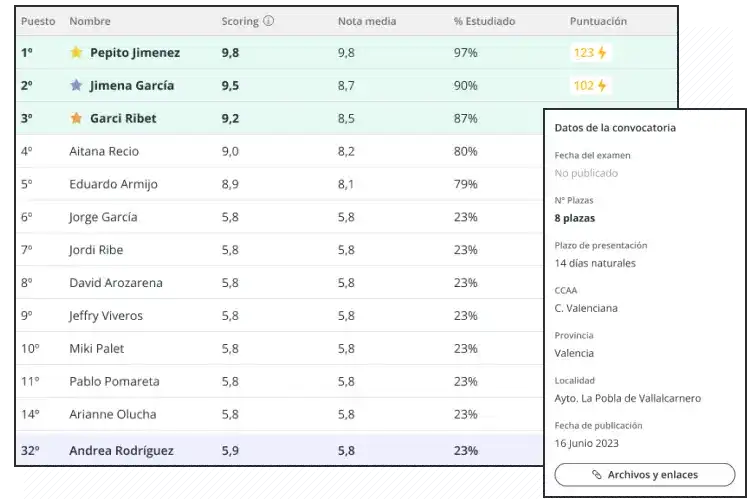This screenshot has width=756, height=504.
Task: Click the lightning icon next to 123
Action: coord(602,52)
